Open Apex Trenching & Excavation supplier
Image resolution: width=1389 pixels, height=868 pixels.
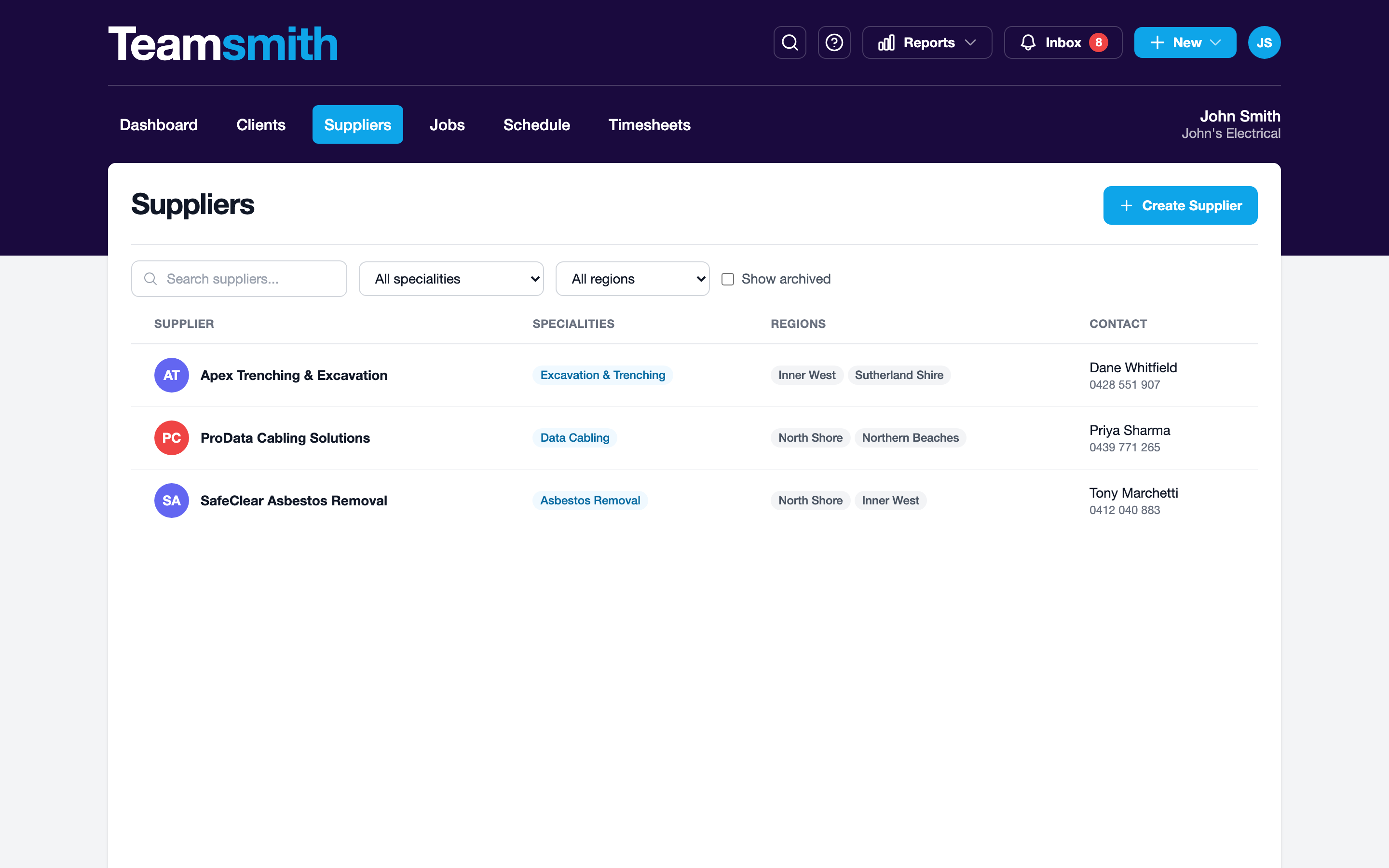click(294, 376)
